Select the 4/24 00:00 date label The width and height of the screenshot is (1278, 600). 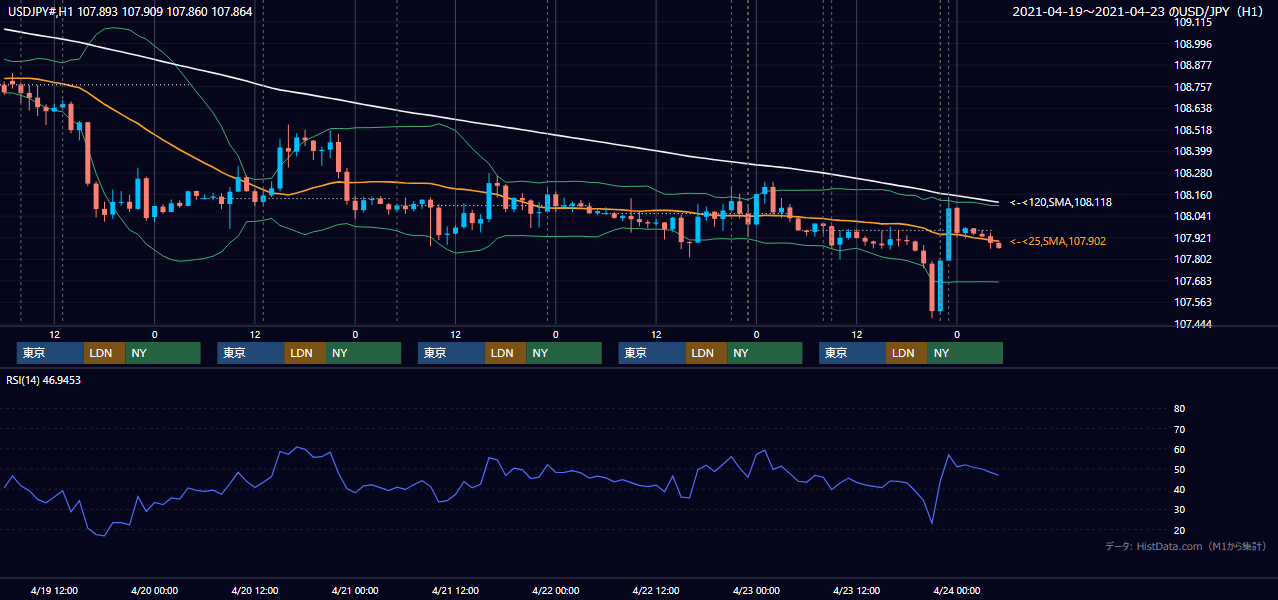tap(956, 590)
